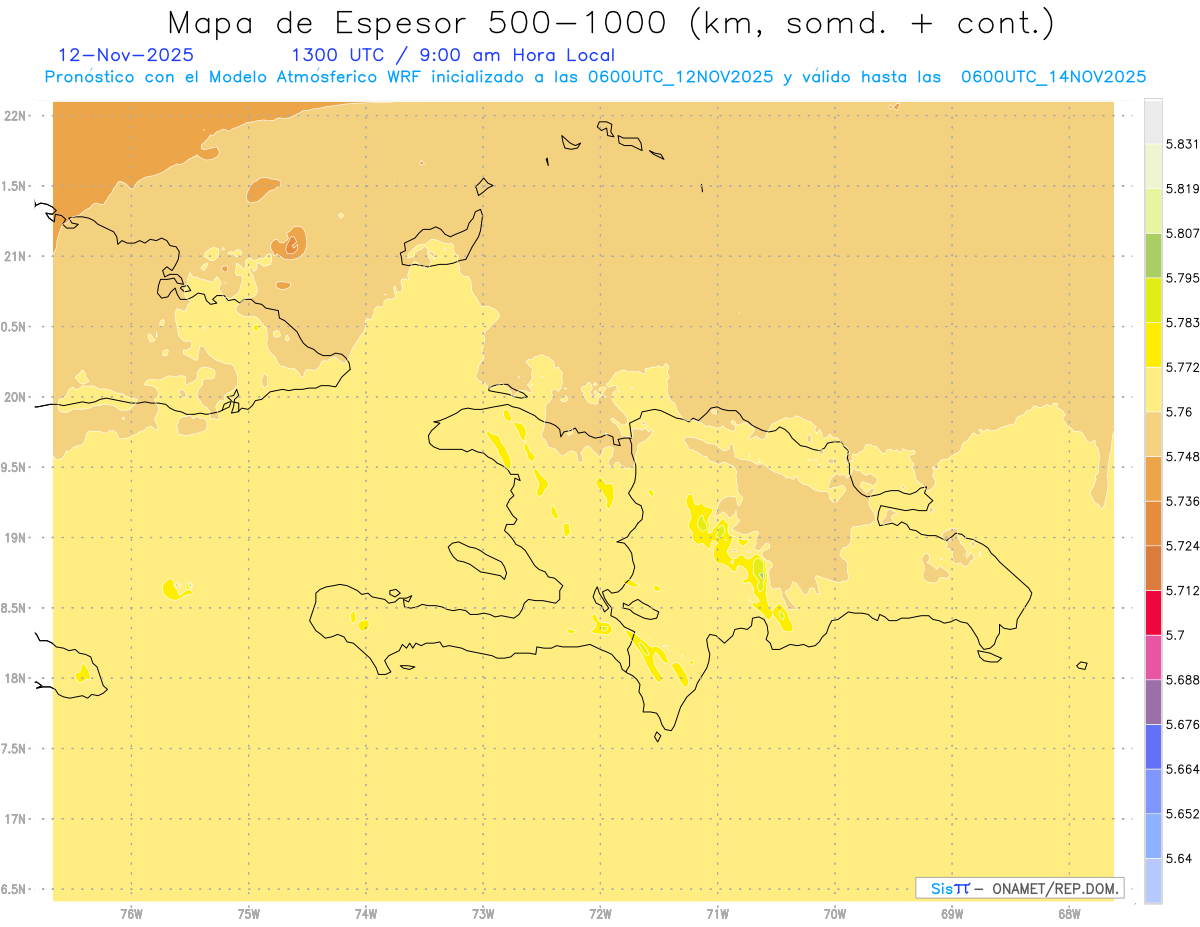The height and width of the screenshot is (927, 1200).
Task: Click the colorbar value '5.7'
Action: 1176,635
